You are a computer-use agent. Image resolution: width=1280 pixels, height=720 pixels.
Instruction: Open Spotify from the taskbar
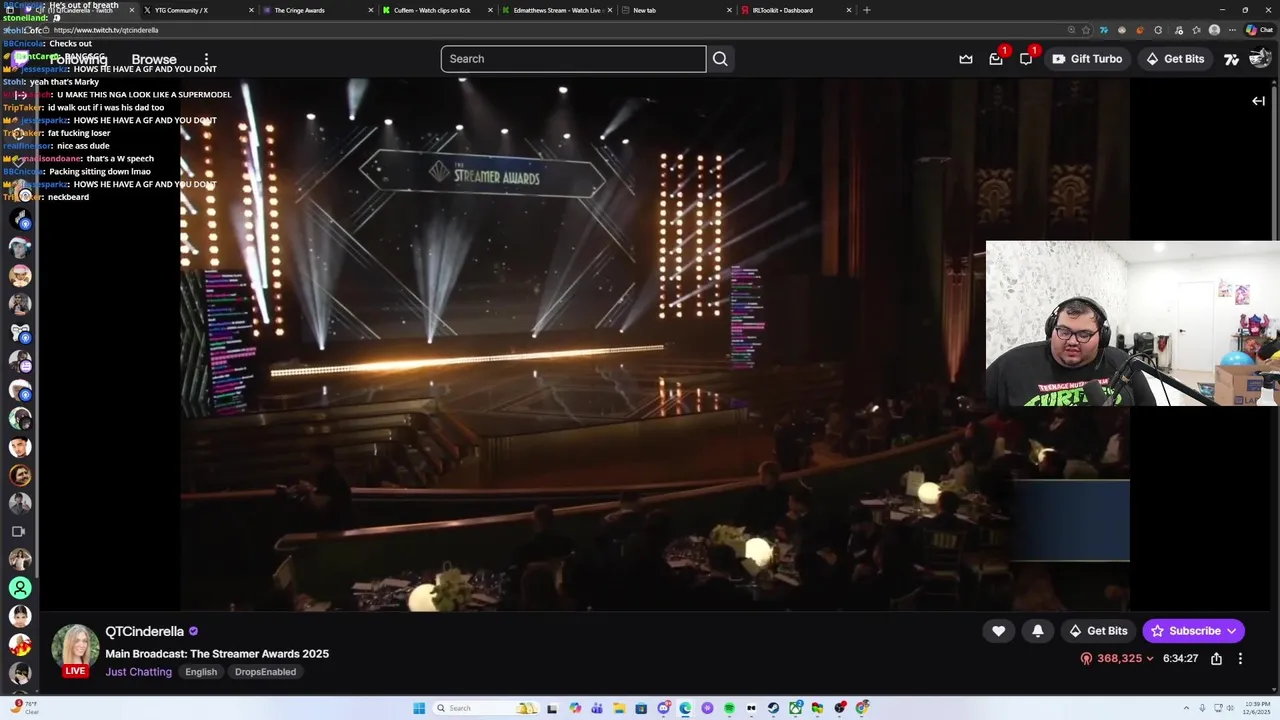(729, 708)
